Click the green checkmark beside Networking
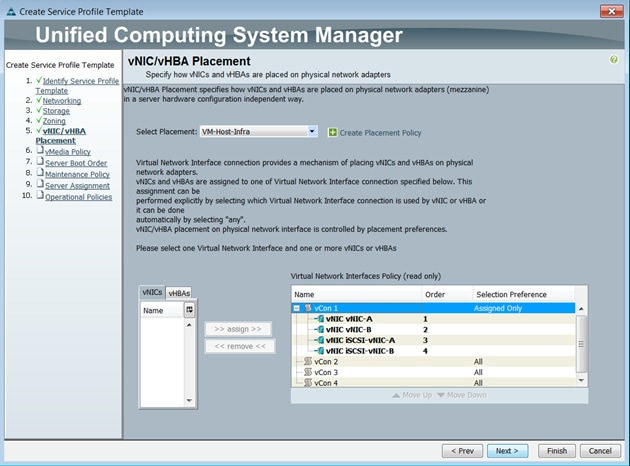This screenshot has height=466, width=630. point(39,100)
